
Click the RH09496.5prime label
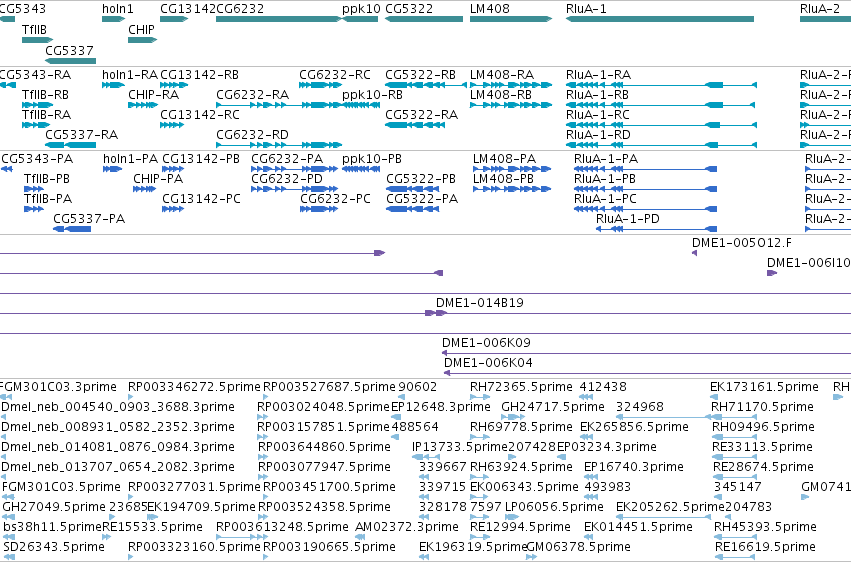pyautogui.click(x=763, y=427)
